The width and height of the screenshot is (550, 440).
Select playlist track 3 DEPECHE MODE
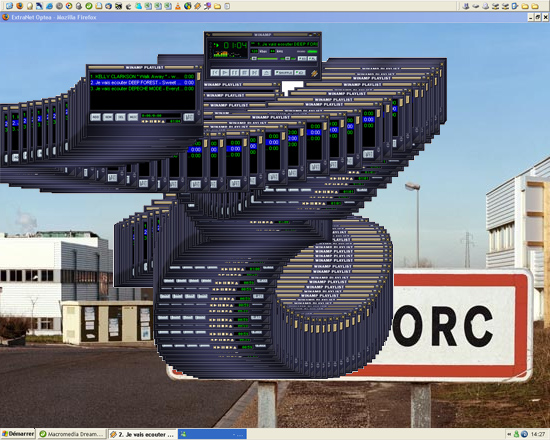142,89
